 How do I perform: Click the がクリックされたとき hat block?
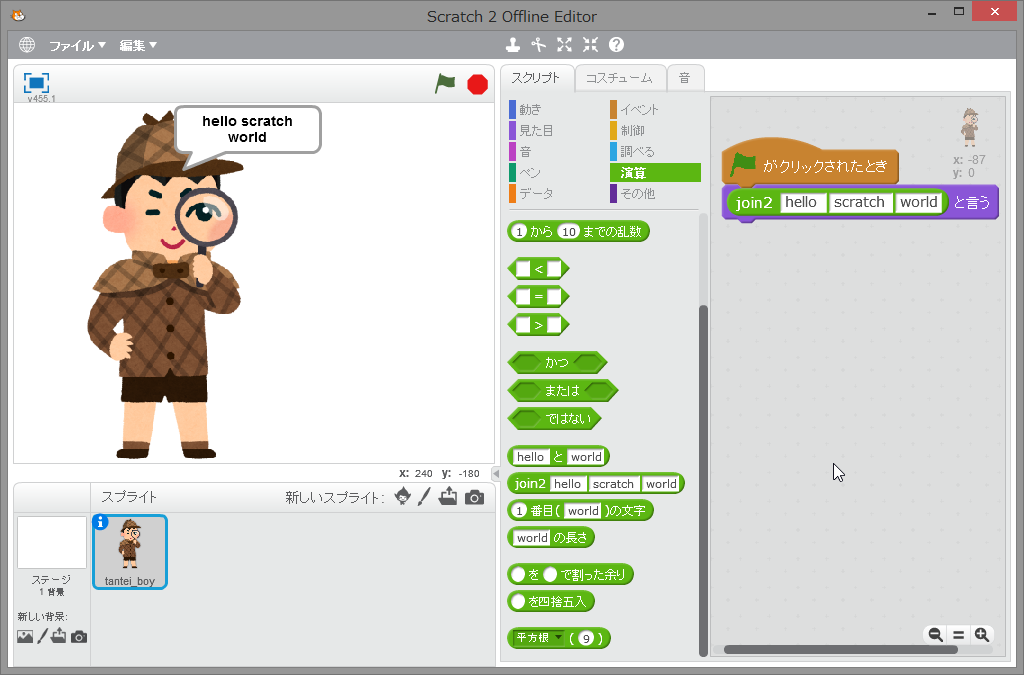coord(810,163)
